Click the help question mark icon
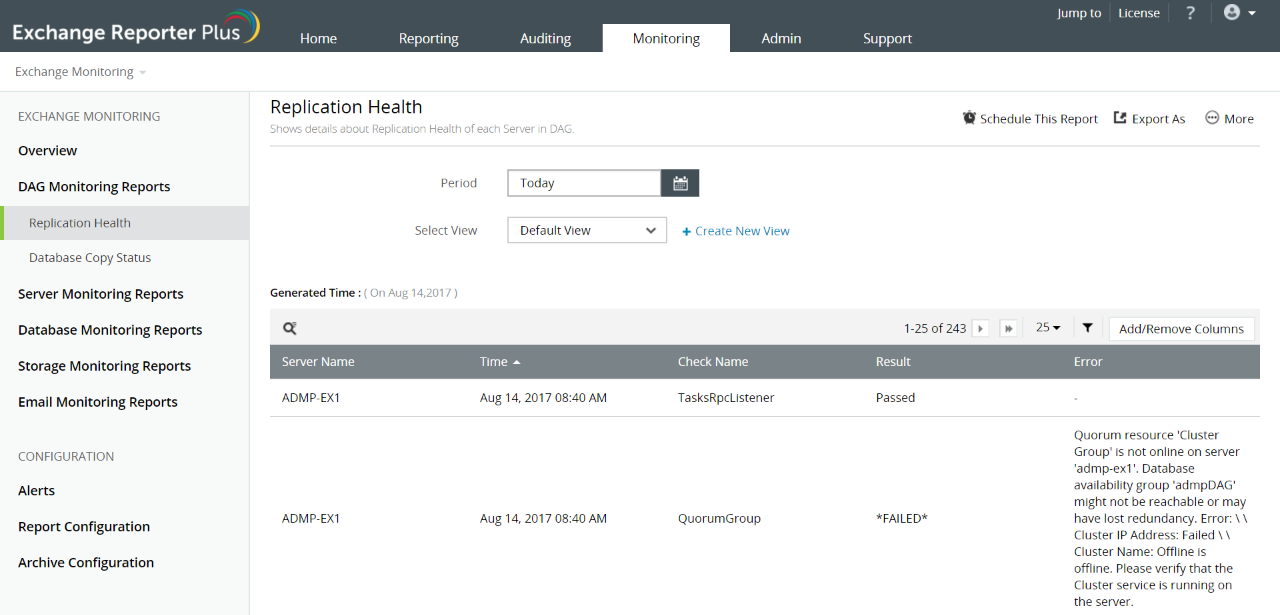 pos(1190,13)
